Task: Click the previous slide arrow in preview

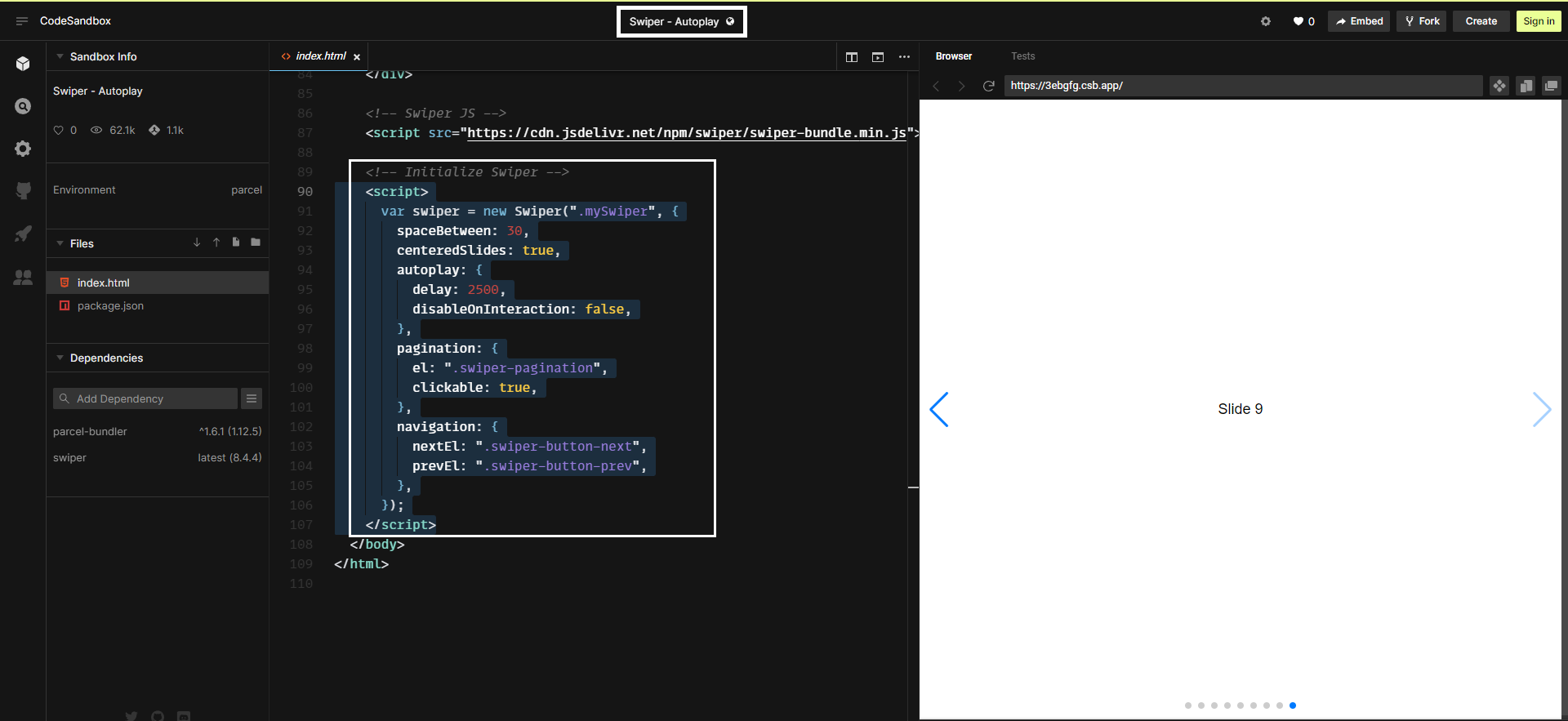Action: 939,409
